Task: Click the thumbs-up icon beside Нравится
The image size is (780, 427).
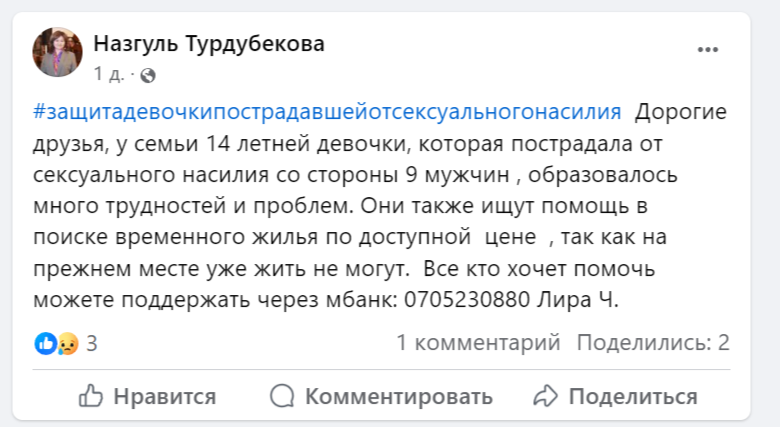Action: tap(90, 396)
